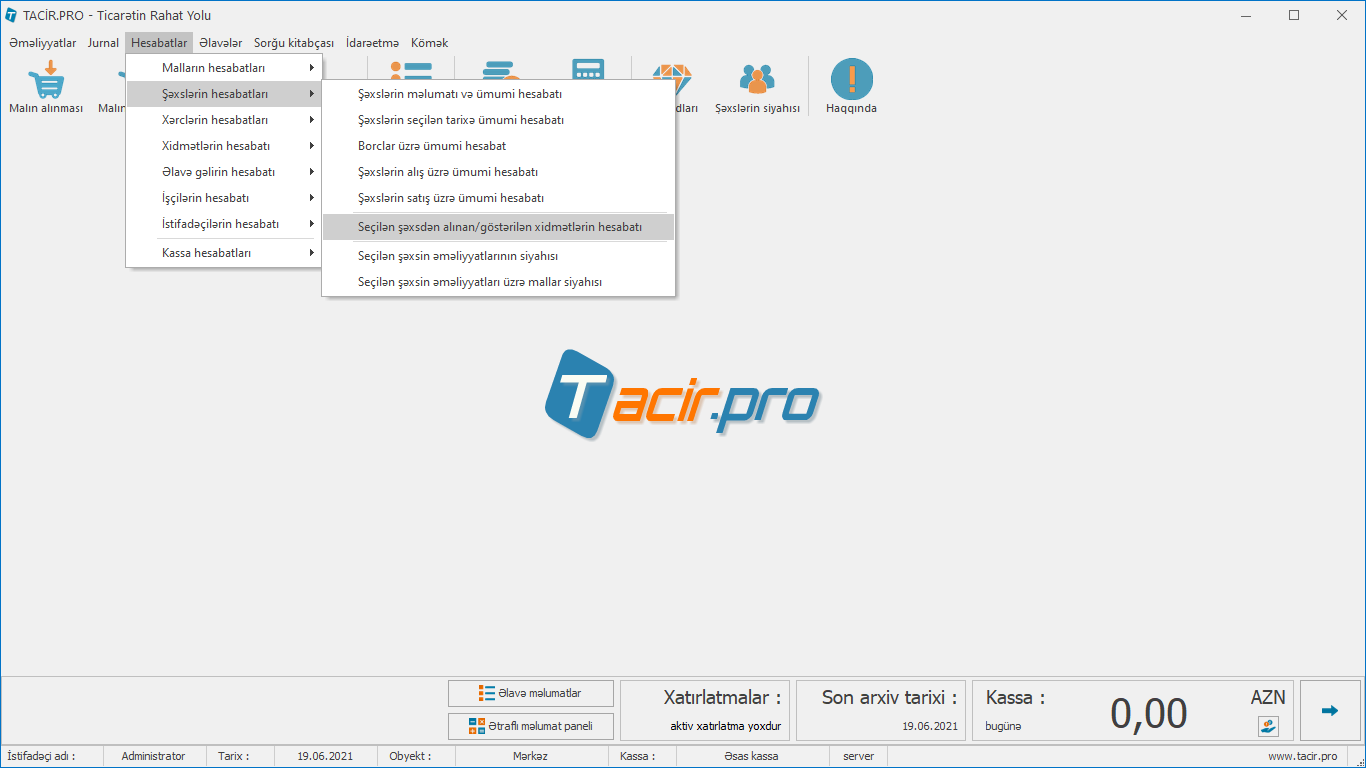This screenshot has height=768, width=1366.
Task: Click the Haqqında exclamation icon
Action: [x=851, y=80]
